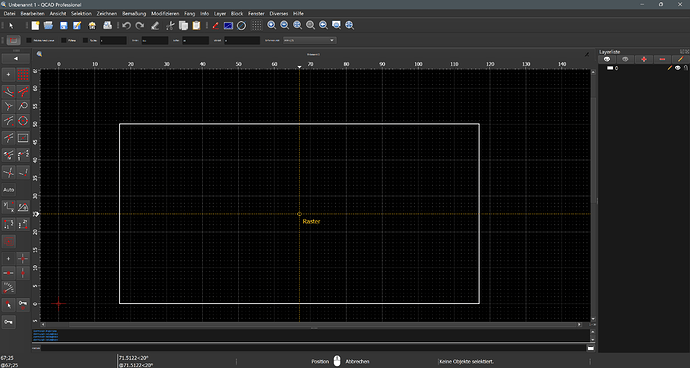
Task: Click the vertical scrollbar beside the drawing area
Action: click(593, 194)
